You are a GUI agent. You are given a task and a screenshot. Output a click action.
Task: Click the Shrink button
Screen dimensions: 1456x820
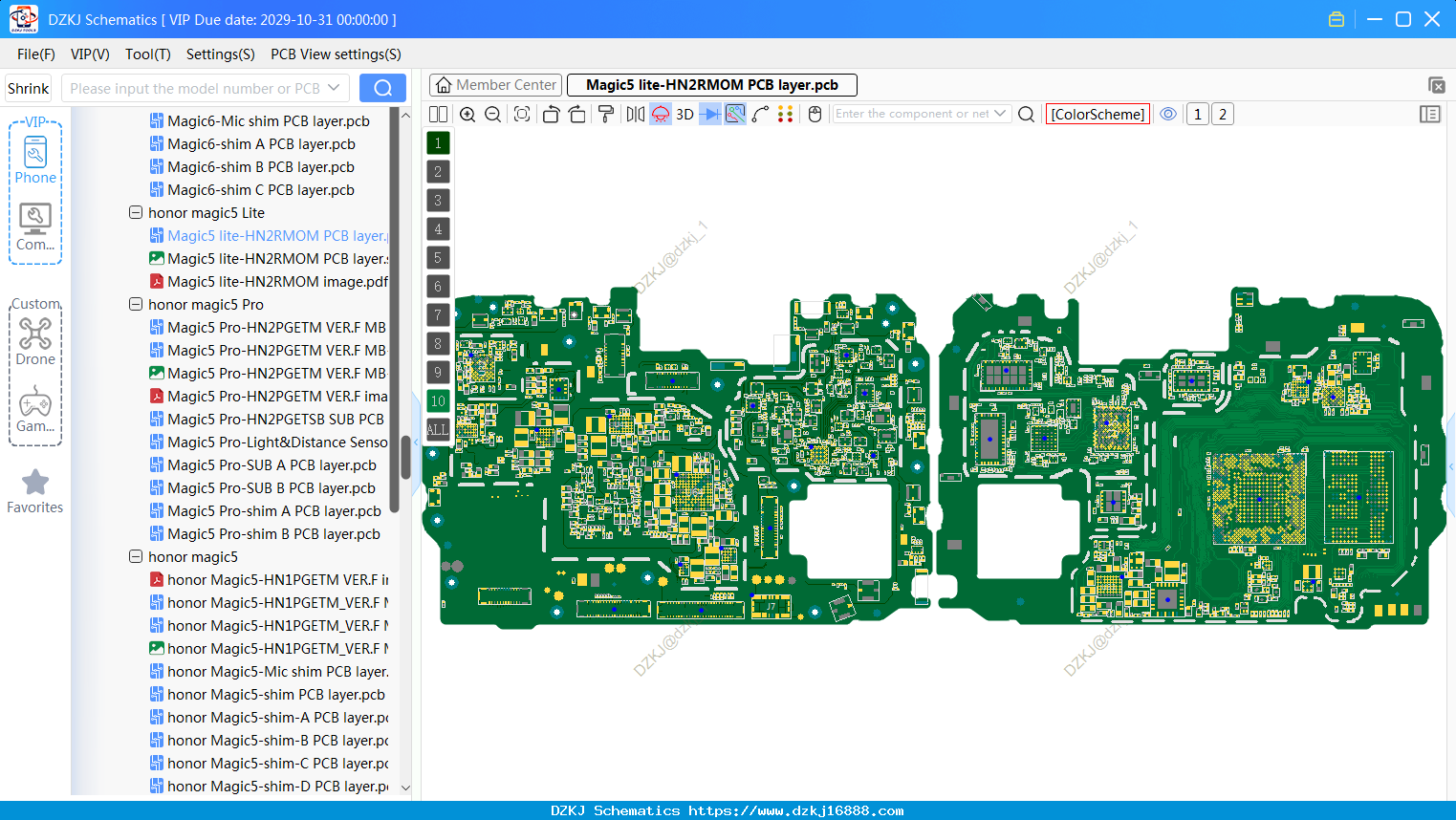click(x=29, y=89)
